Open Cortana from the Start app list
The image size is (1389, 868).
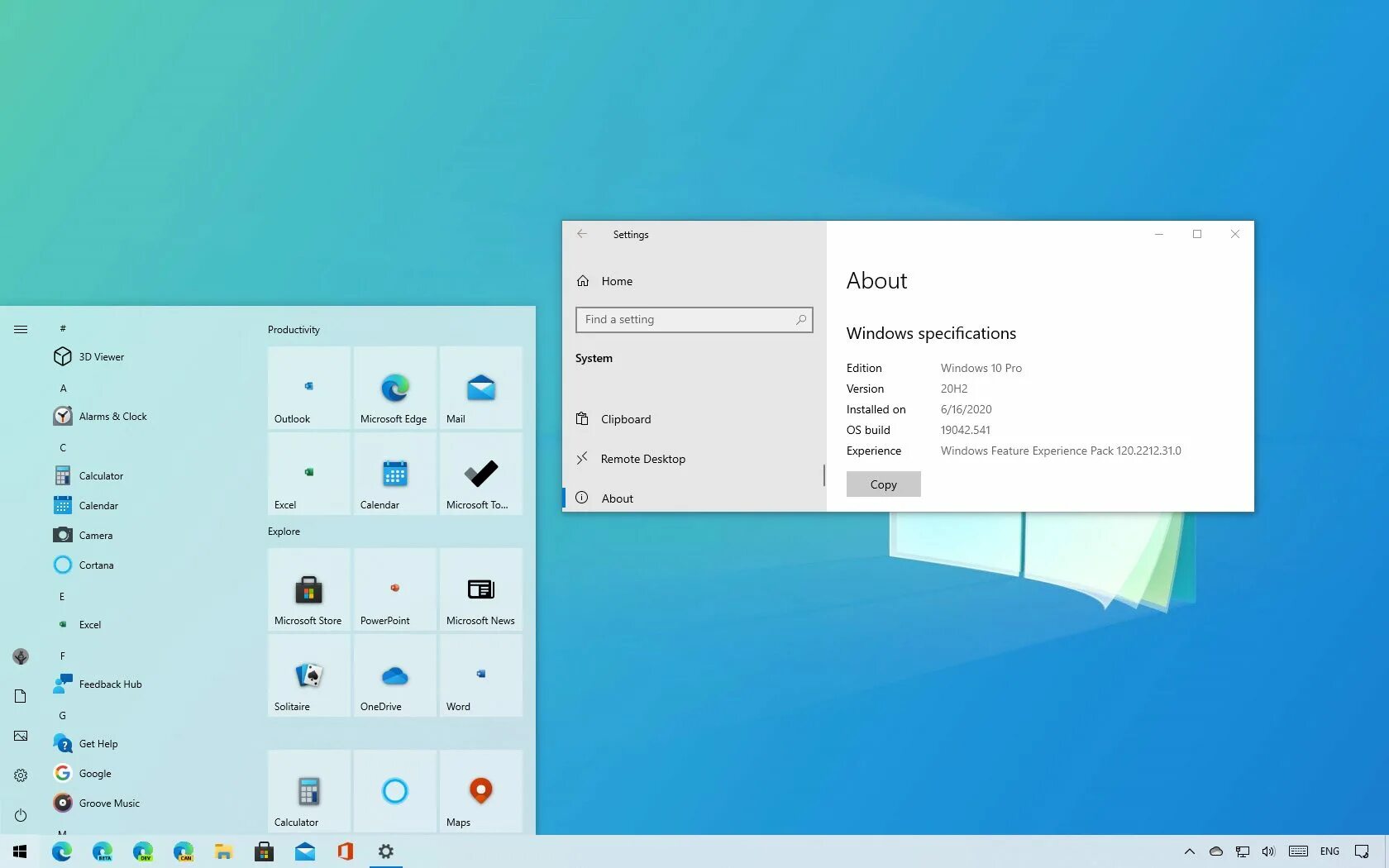tap(84, 565)
